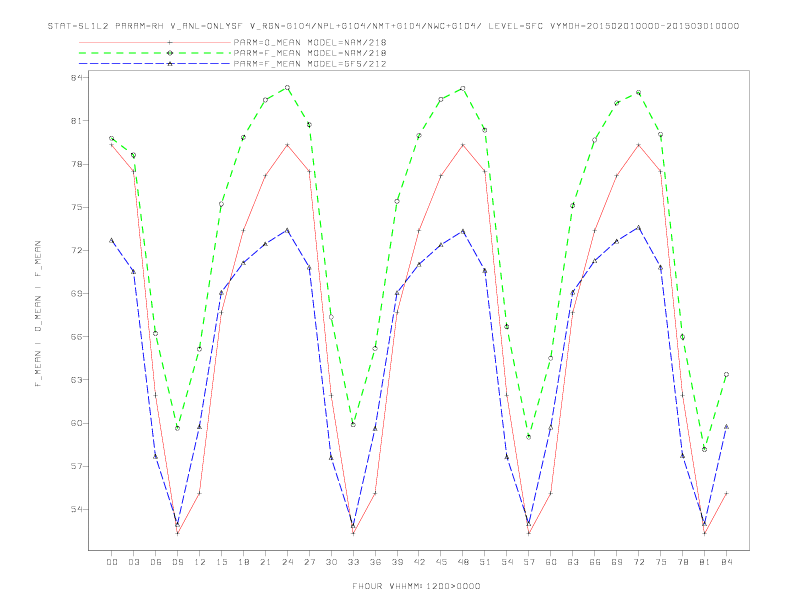Click x-axis forecast hour label 18
Screen dimensions: 792x612
pyautogui.click(x=243, y=562)
